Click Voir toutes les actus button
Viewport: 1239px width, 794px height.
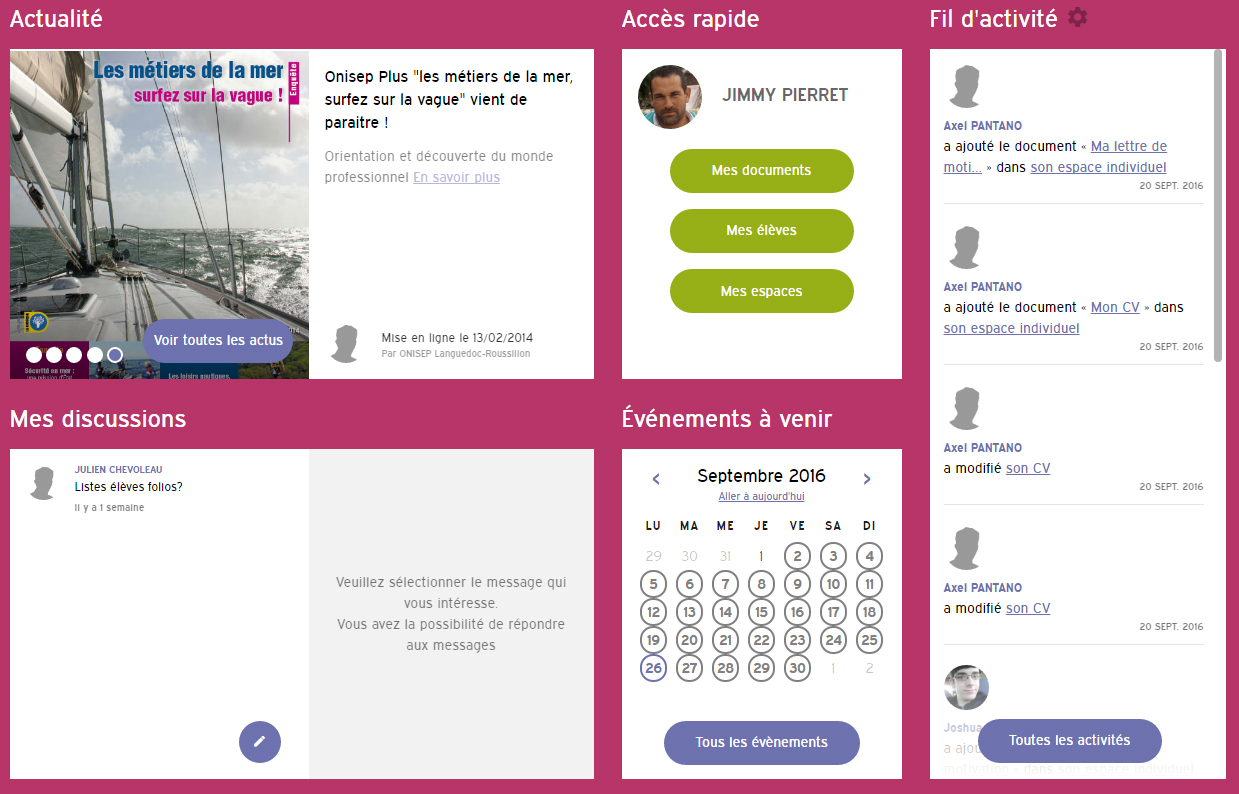[218, 341]
